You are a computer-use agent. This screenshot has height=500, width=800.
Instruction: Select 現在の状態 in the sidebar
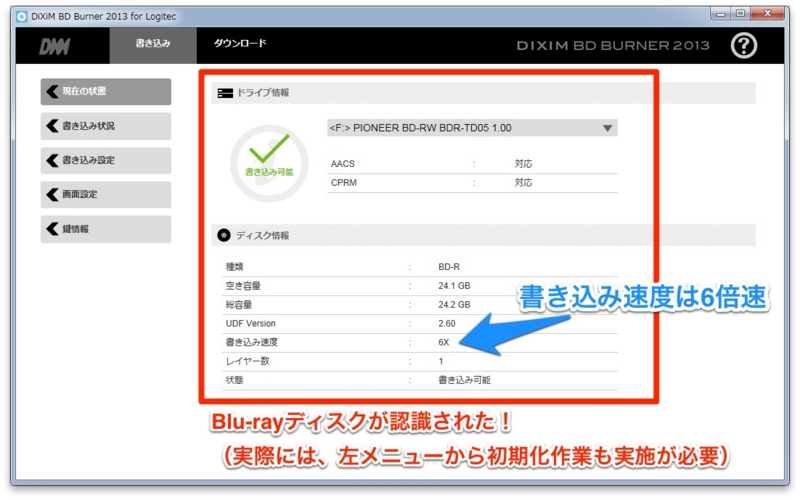(106, 91)
